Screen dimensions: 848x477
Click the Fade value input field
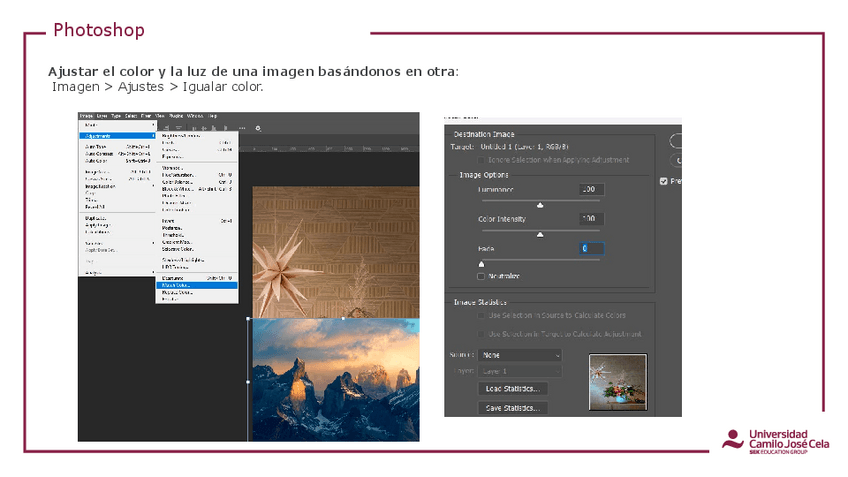(x=591, y=248)
